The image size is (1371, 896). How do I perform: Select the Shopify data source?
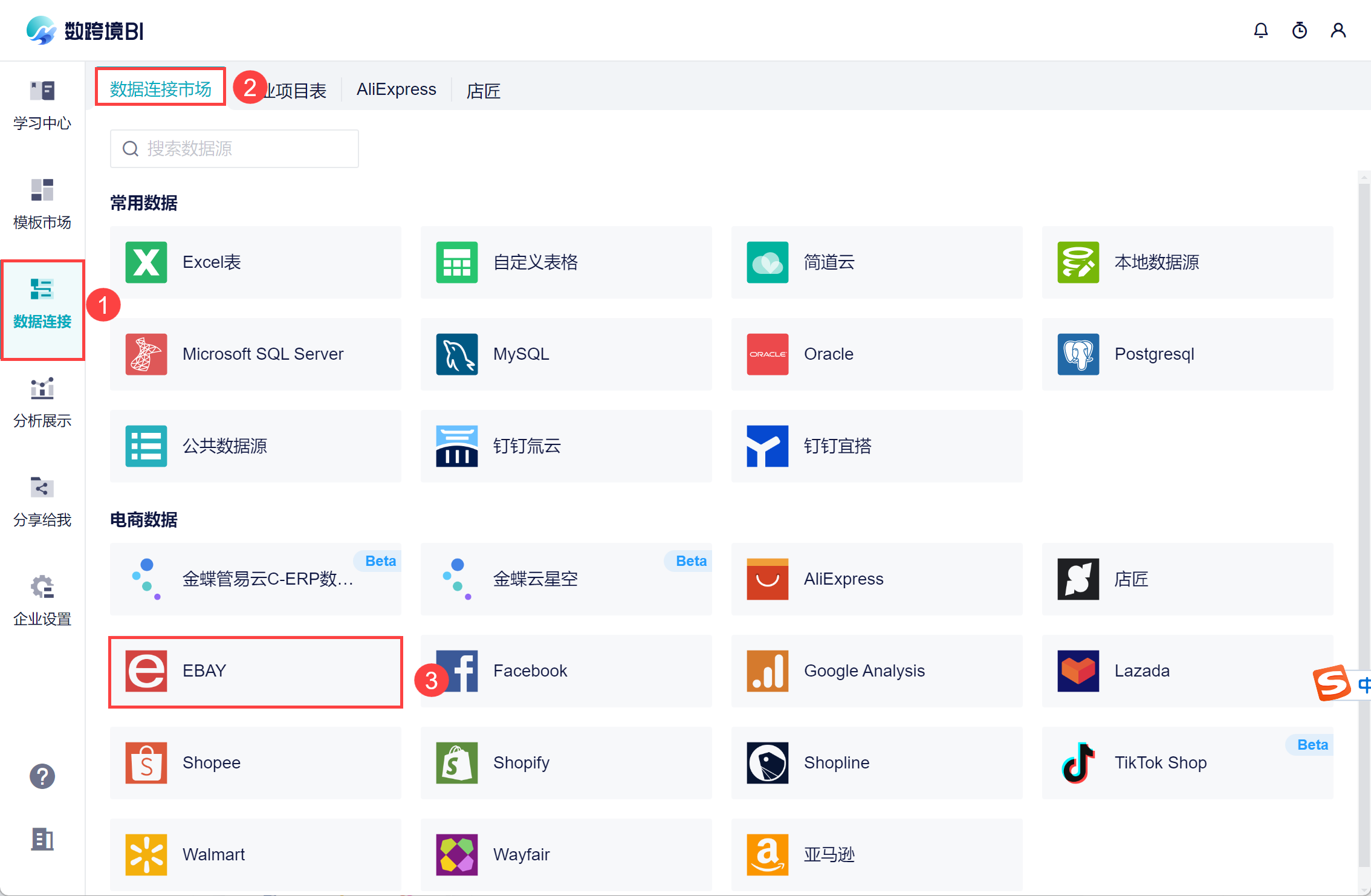[x=566, y=763]
